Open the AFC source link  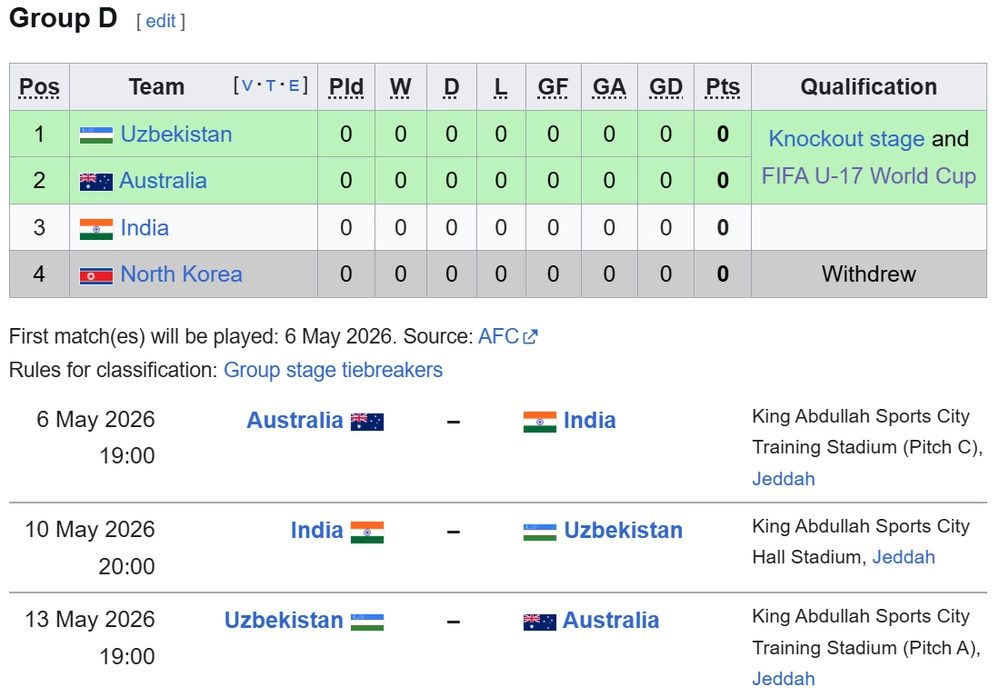pyautogui.click(x=498, y=337)
